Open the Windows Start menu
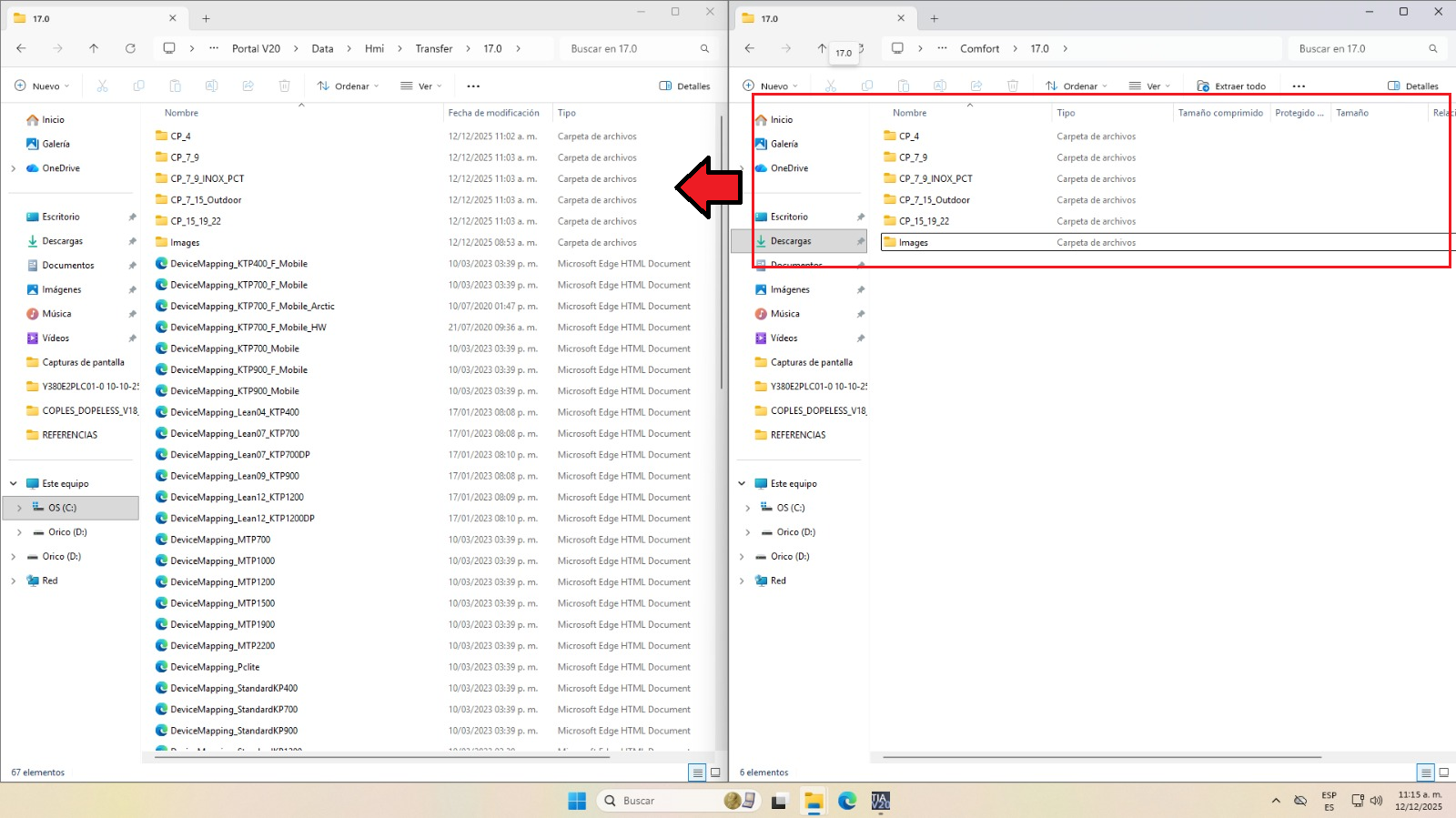 (x=577, y=801)
